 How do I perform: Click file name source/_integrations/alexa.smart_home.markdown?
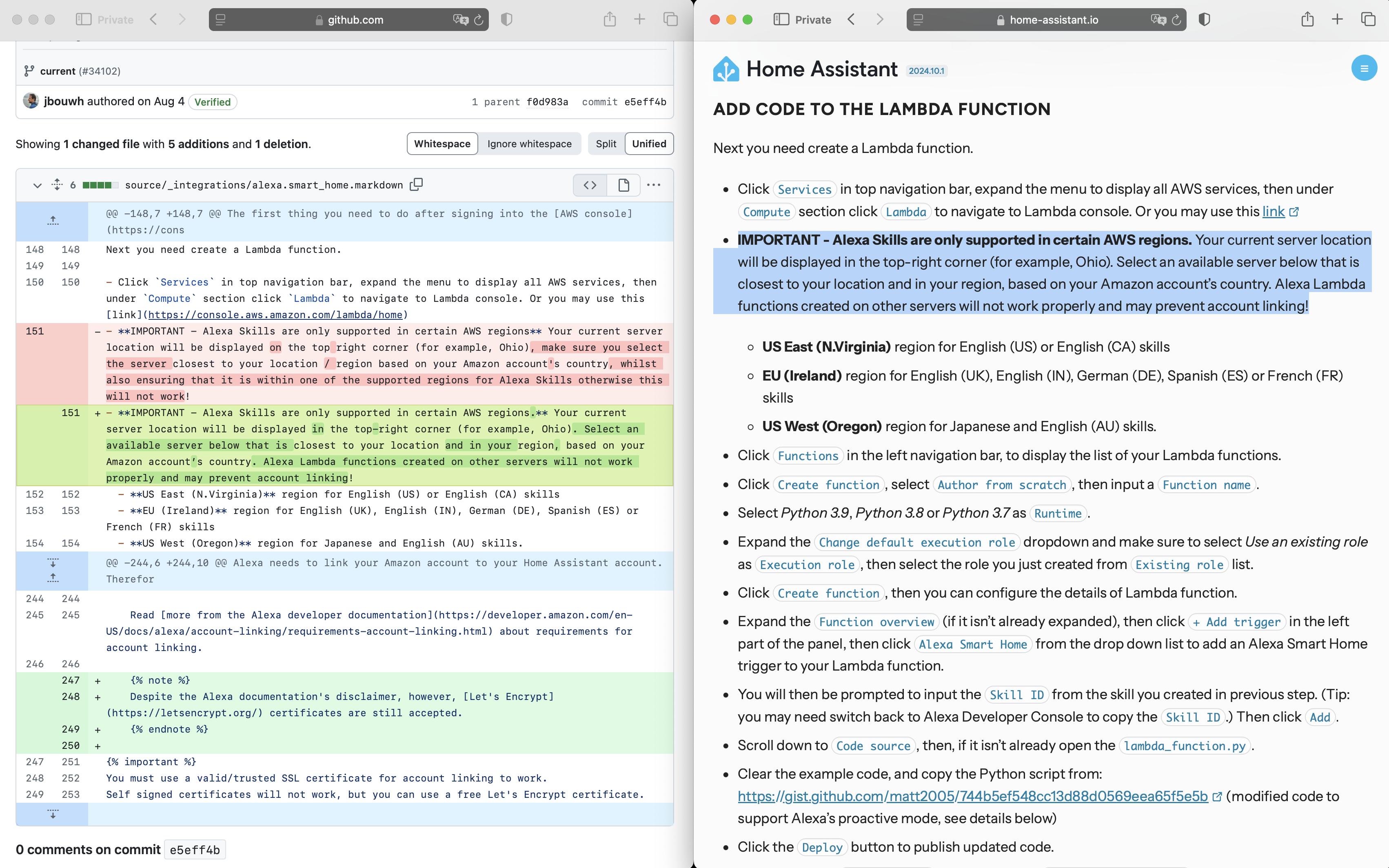tap(264, 185)
